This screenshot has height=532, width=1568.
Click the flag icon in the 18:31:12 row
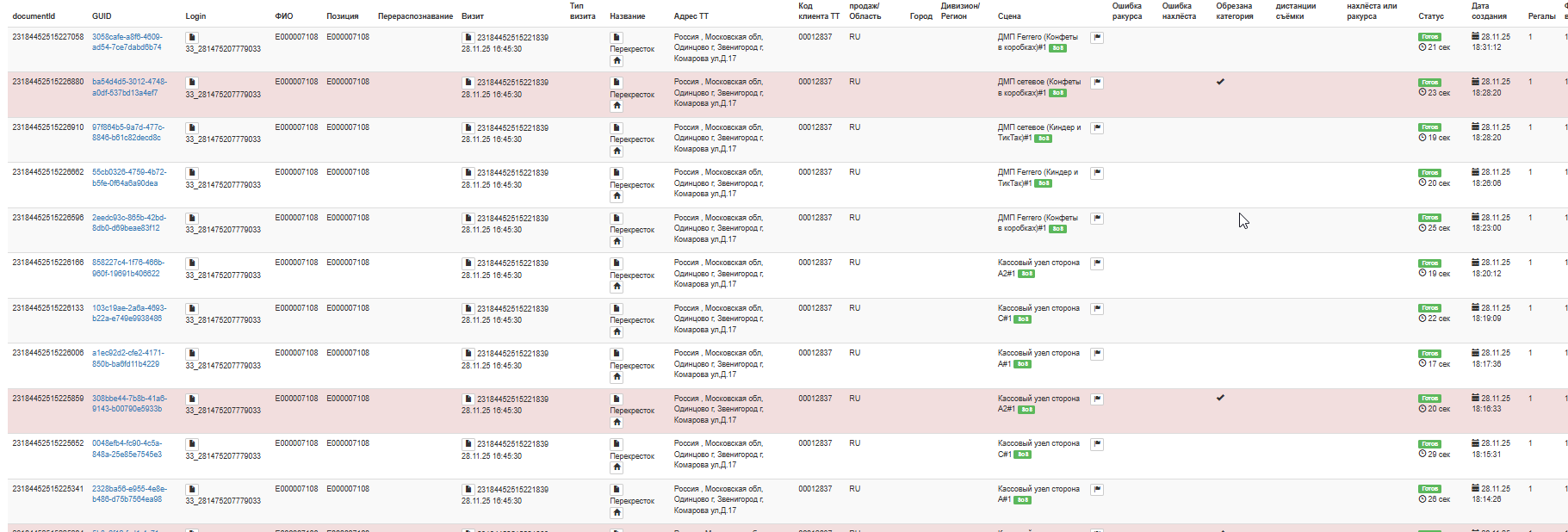(x=1097, y=38)
